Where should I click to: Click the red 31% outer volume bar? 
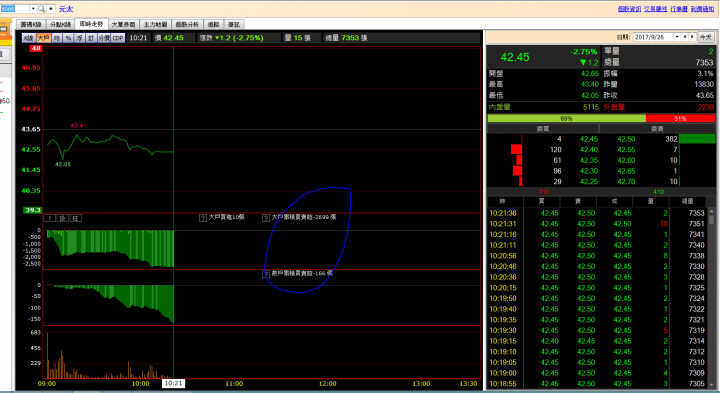click(680, 118)
